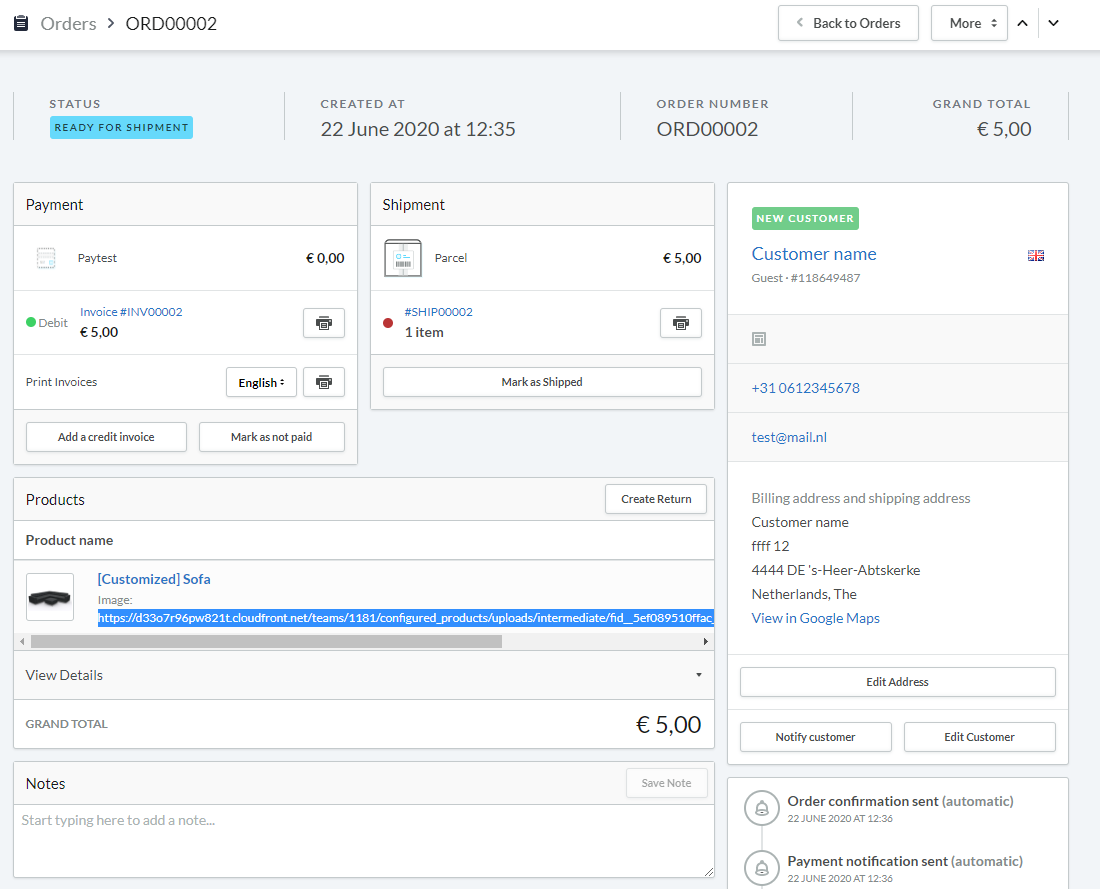Click the Create Return button
This screenshot has height=889, width=1100.
click(x=655, y=499)
